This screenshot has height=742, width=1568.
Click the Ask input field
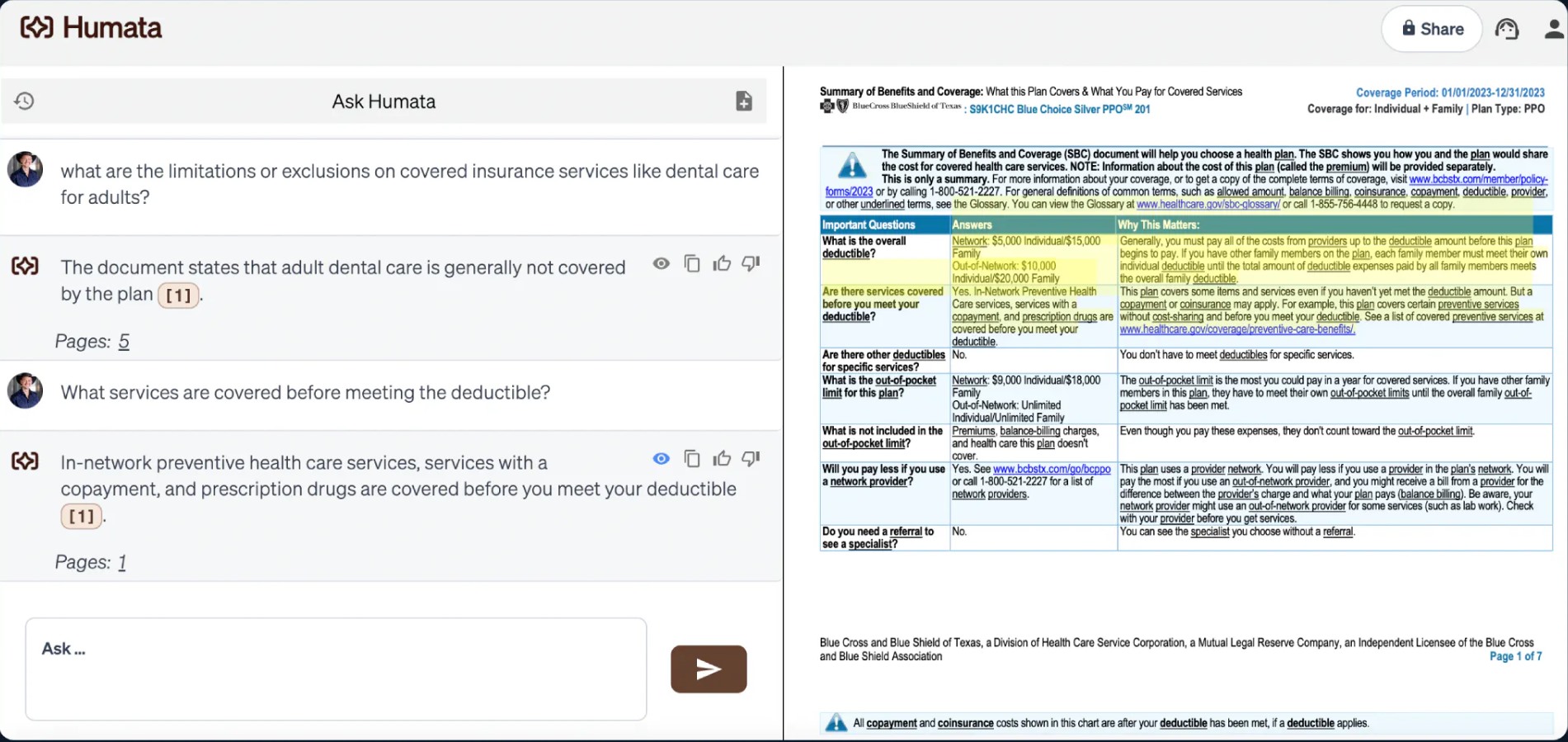[x=336, y=669]
